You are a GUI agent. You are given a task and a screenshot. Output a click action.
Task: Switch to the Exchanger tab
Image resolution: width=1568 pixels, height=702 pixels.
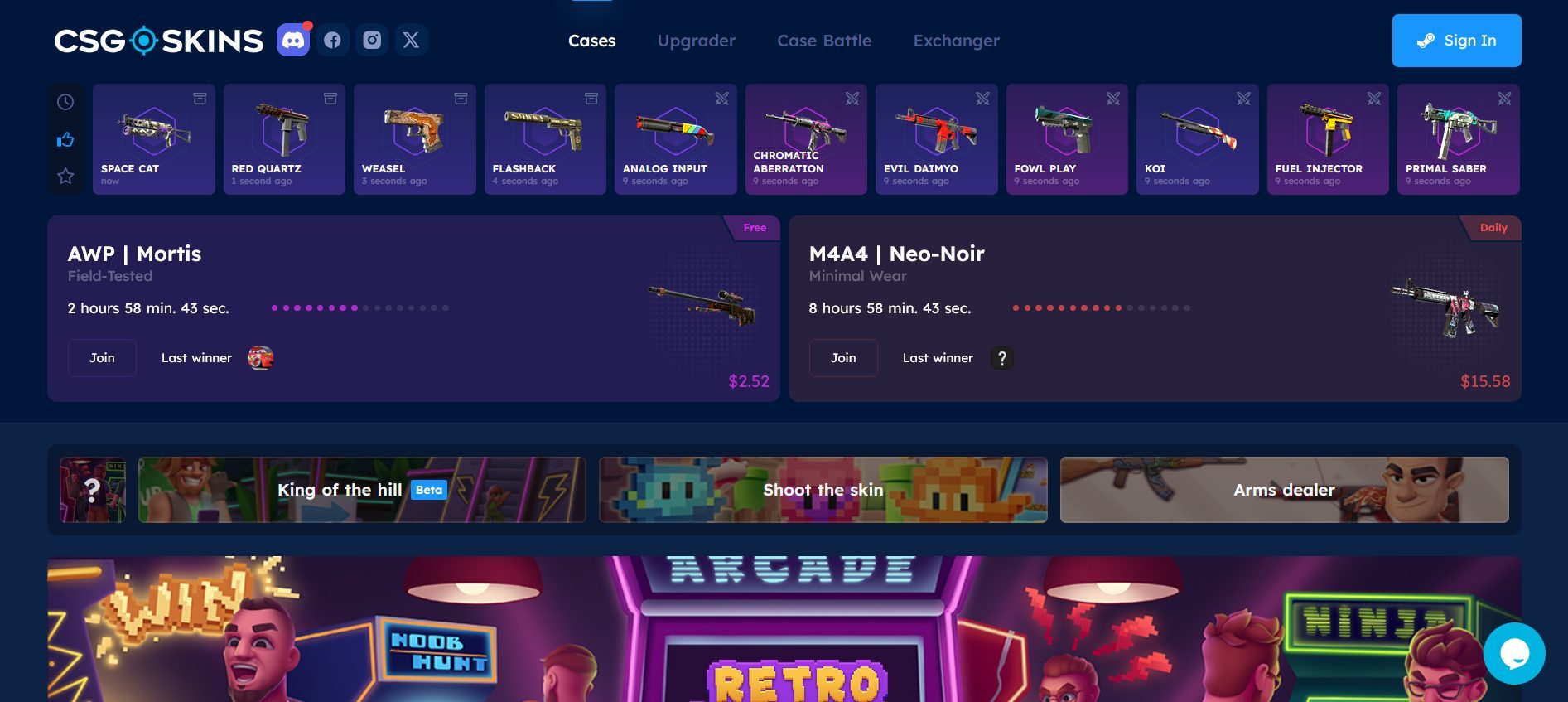(x=956, y=41)
